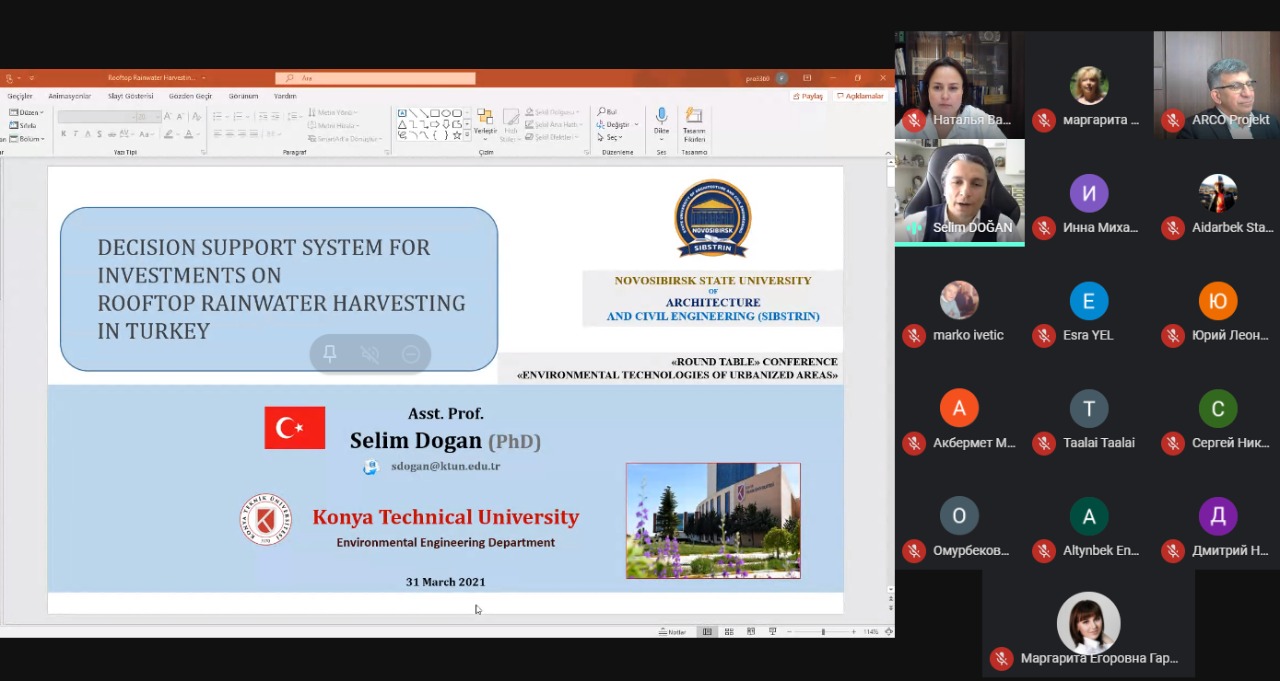The image size is (1280, 681).
Task: Open Tasarım Fikirleri design ideas
Action: tap(694, 118)
